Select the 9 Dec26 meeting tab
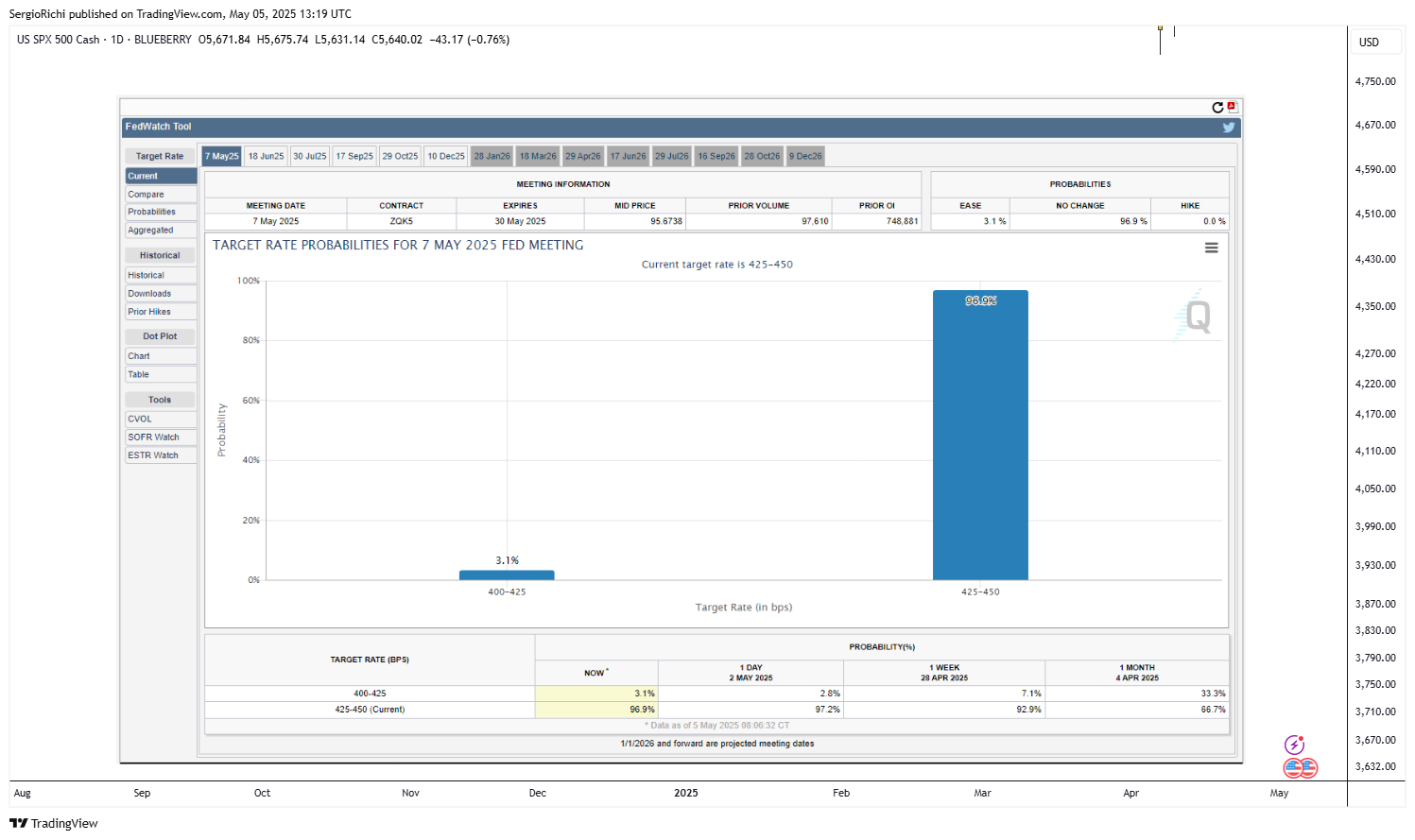Screen dimensions: 1415x840 tap(805, 156)
